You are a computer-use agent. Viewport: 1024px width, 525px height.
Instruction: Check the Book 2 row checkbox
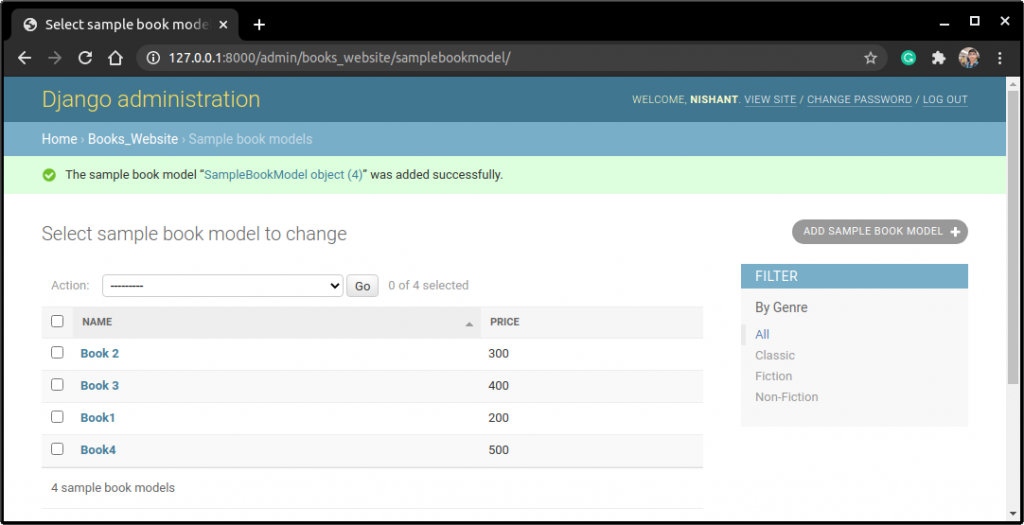coord(57,353)
